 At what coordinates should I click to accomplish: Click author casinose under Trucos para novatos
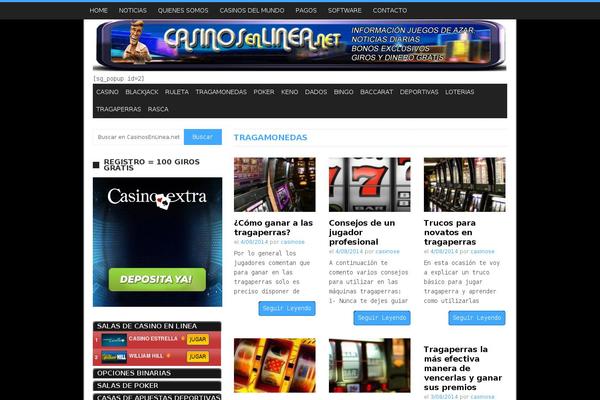click(x=483, y=251)
